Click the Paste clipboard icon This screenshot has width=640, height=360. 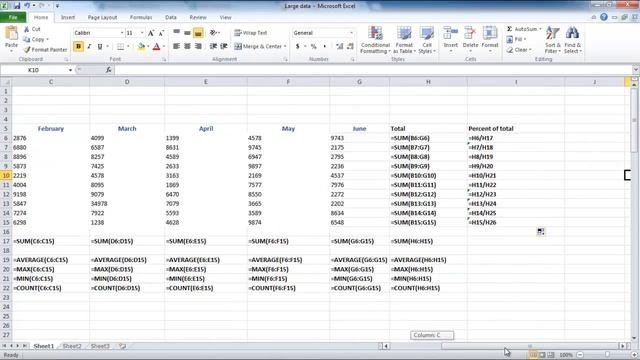(11, 33)
